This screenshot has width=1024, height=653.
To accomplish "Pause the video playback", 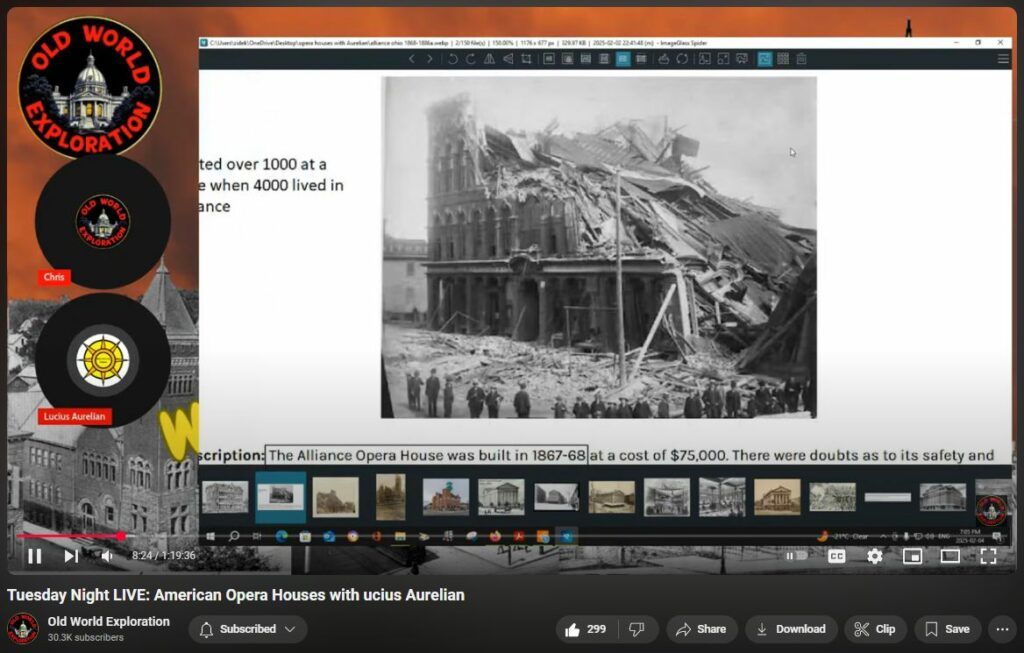I will point(35,556).
